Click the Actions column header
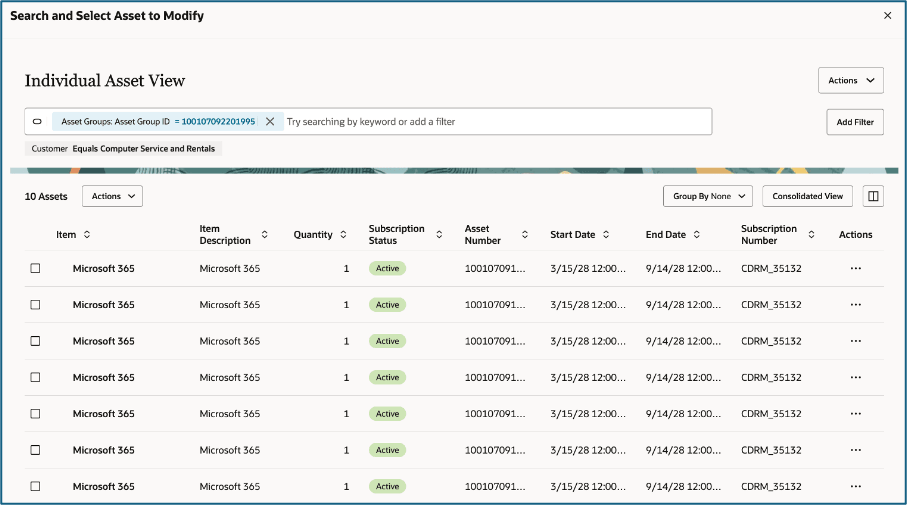The width and height of the screenshot is (908, 506). [x=855, y=234]
